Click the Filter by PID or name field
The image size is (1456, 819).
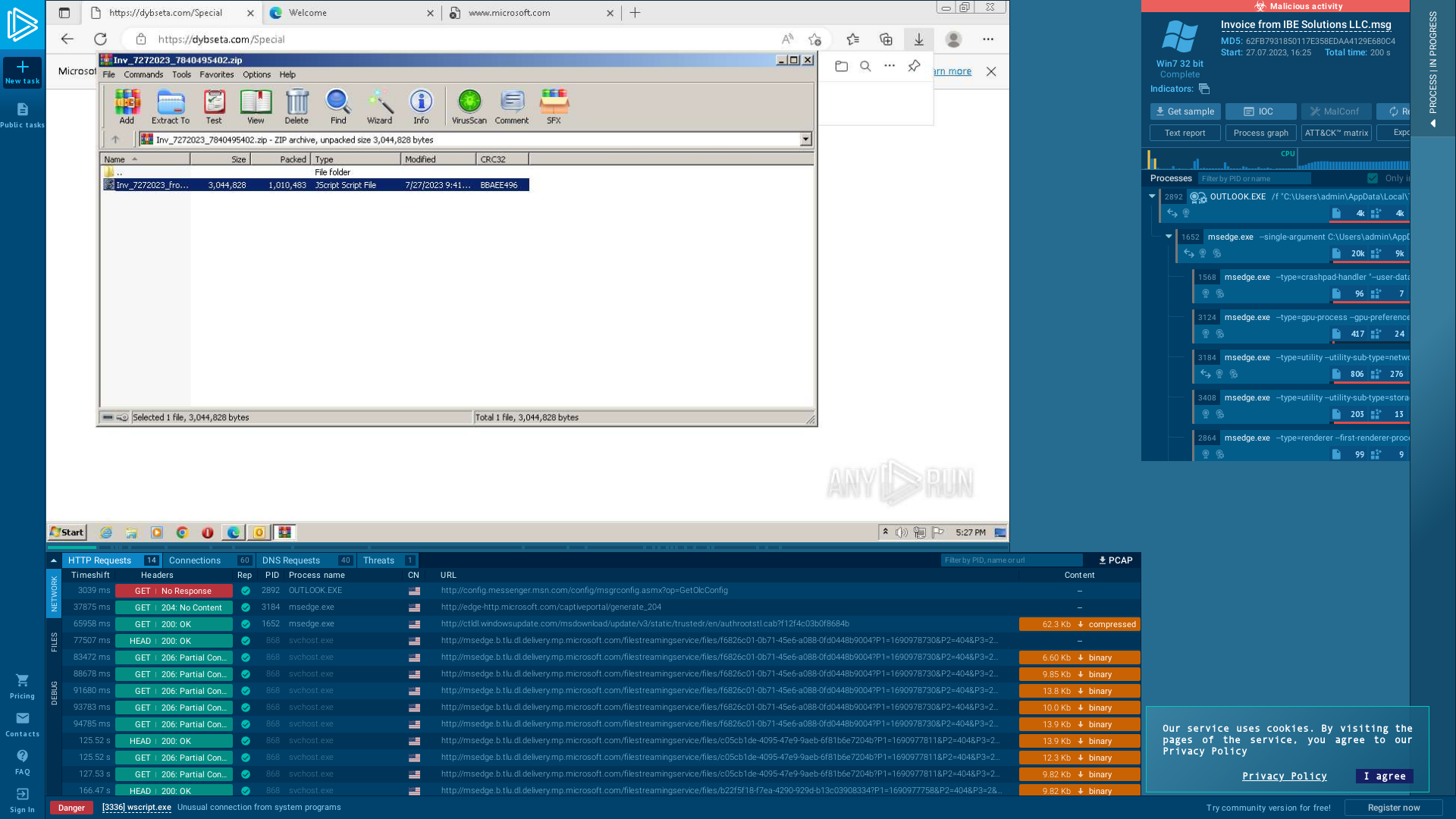click(1255, 178)
